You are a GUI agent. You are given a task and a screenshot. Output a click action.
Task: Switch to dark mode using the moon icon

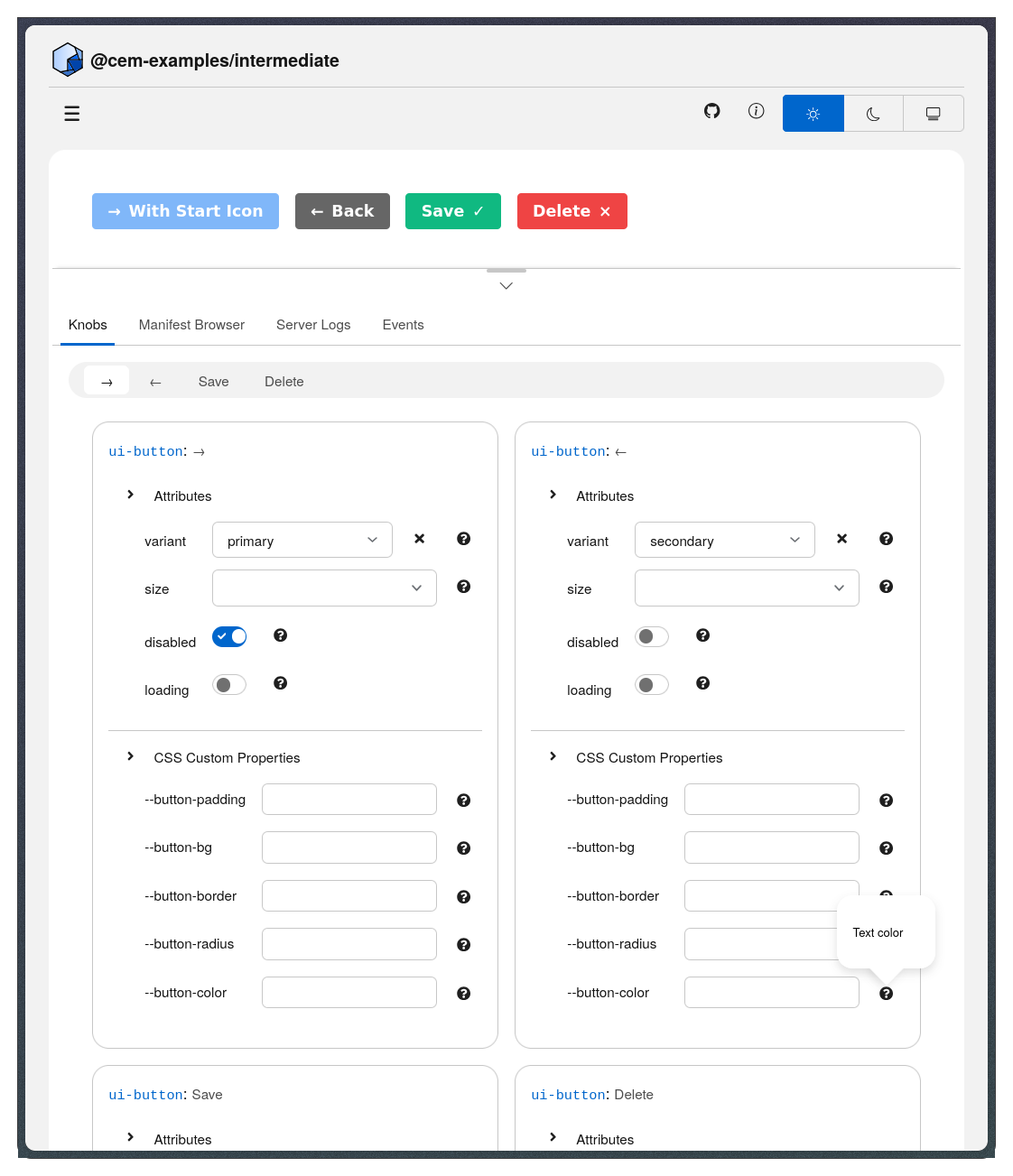pos(872,113)
